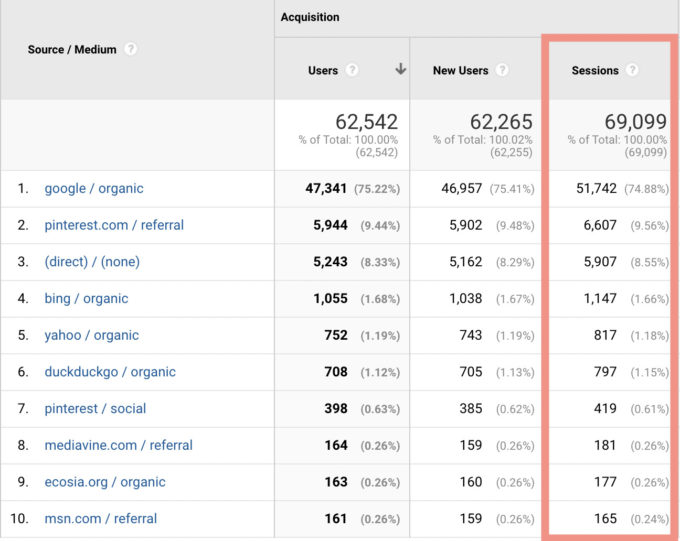Select google Sessions percentage (74.88%)
The height and width of the screenshot is (541, 680).
(x=647, y=189)
